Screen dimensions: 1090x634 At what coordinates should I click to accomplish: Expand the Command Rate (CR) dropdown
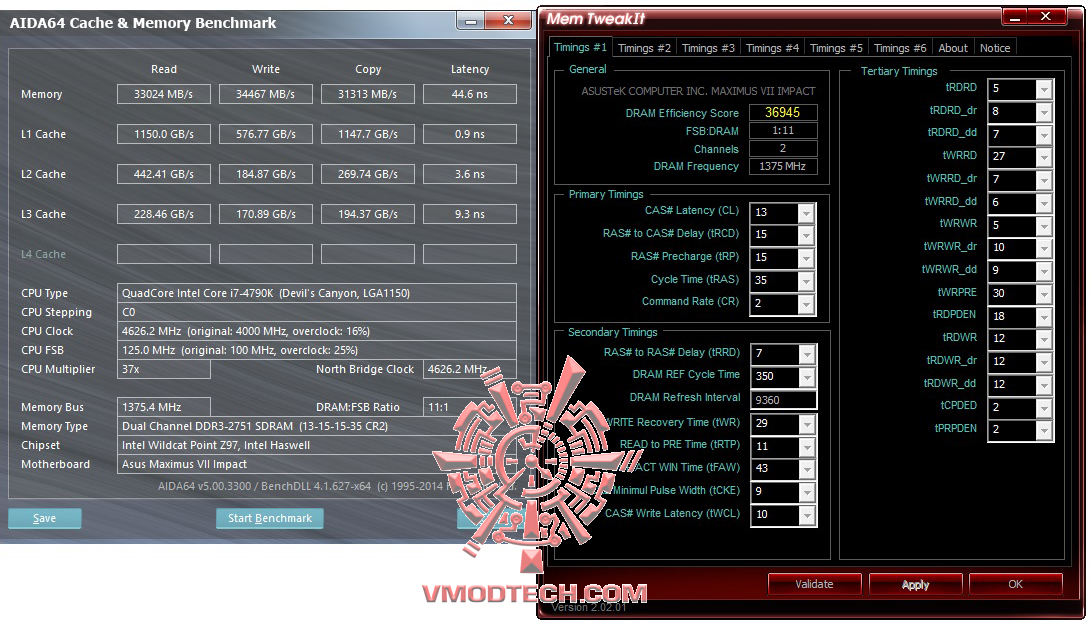pos(806,304)
